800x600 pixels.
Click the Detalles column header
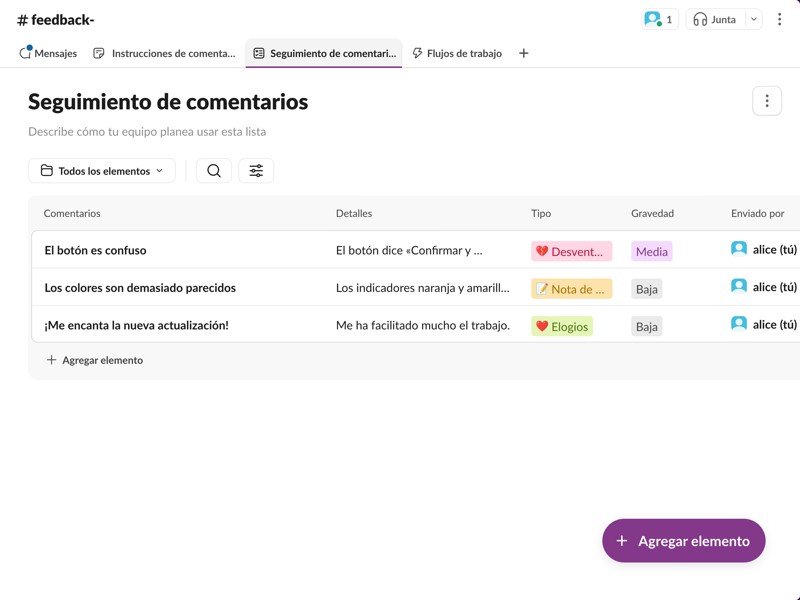pos(354,213)
